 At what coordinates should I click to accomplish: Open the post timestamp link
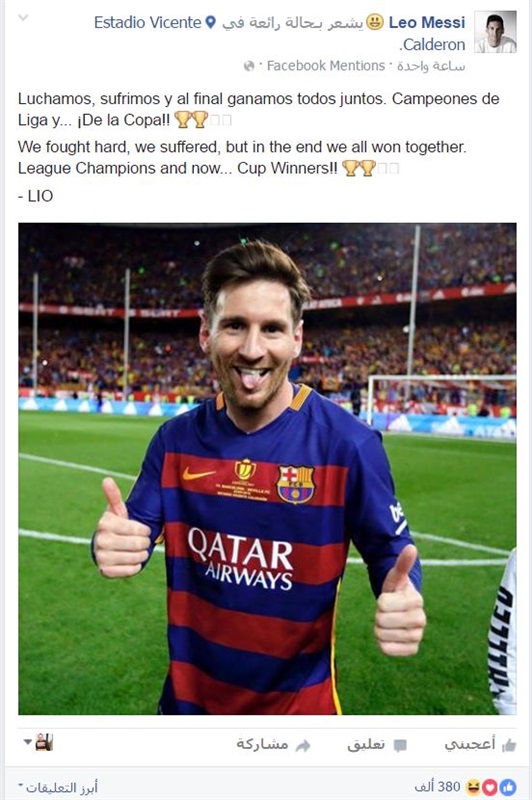click(x=431, y=66)
